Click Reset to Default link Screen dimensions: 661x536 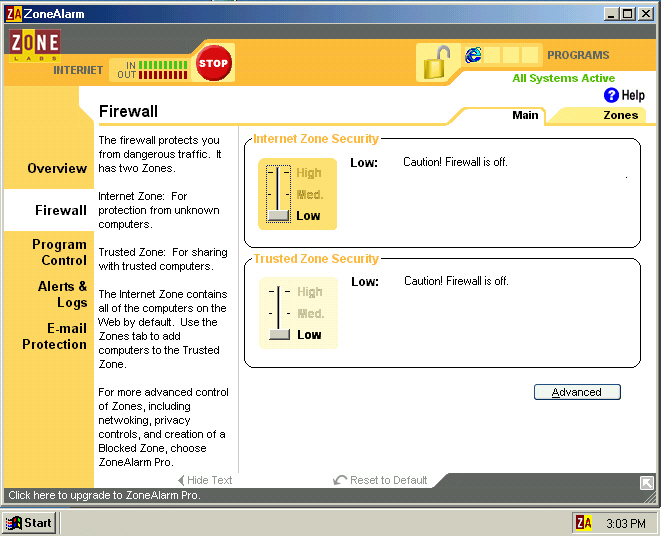pos(380,480)
